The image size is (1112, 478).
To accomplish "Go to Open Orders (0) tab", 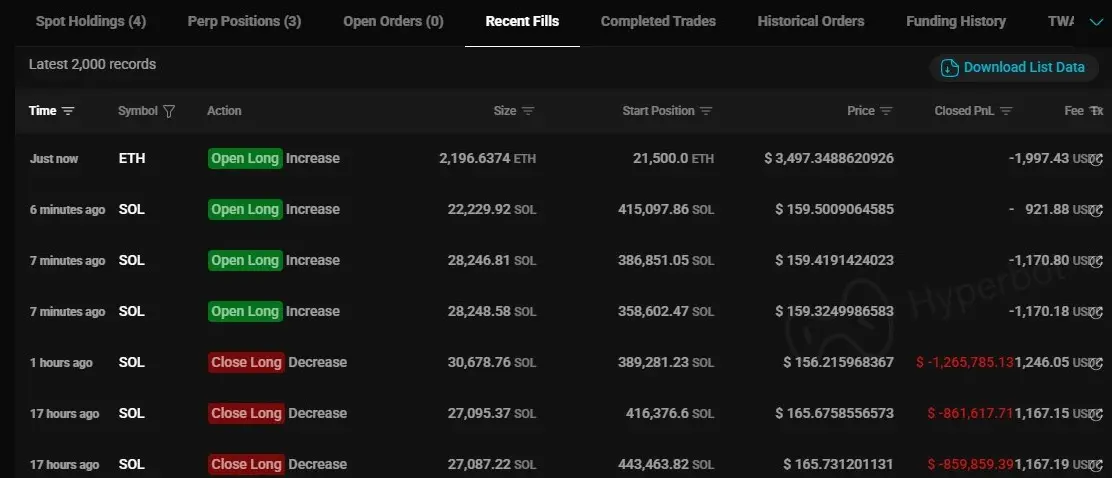I will point(394,21).
